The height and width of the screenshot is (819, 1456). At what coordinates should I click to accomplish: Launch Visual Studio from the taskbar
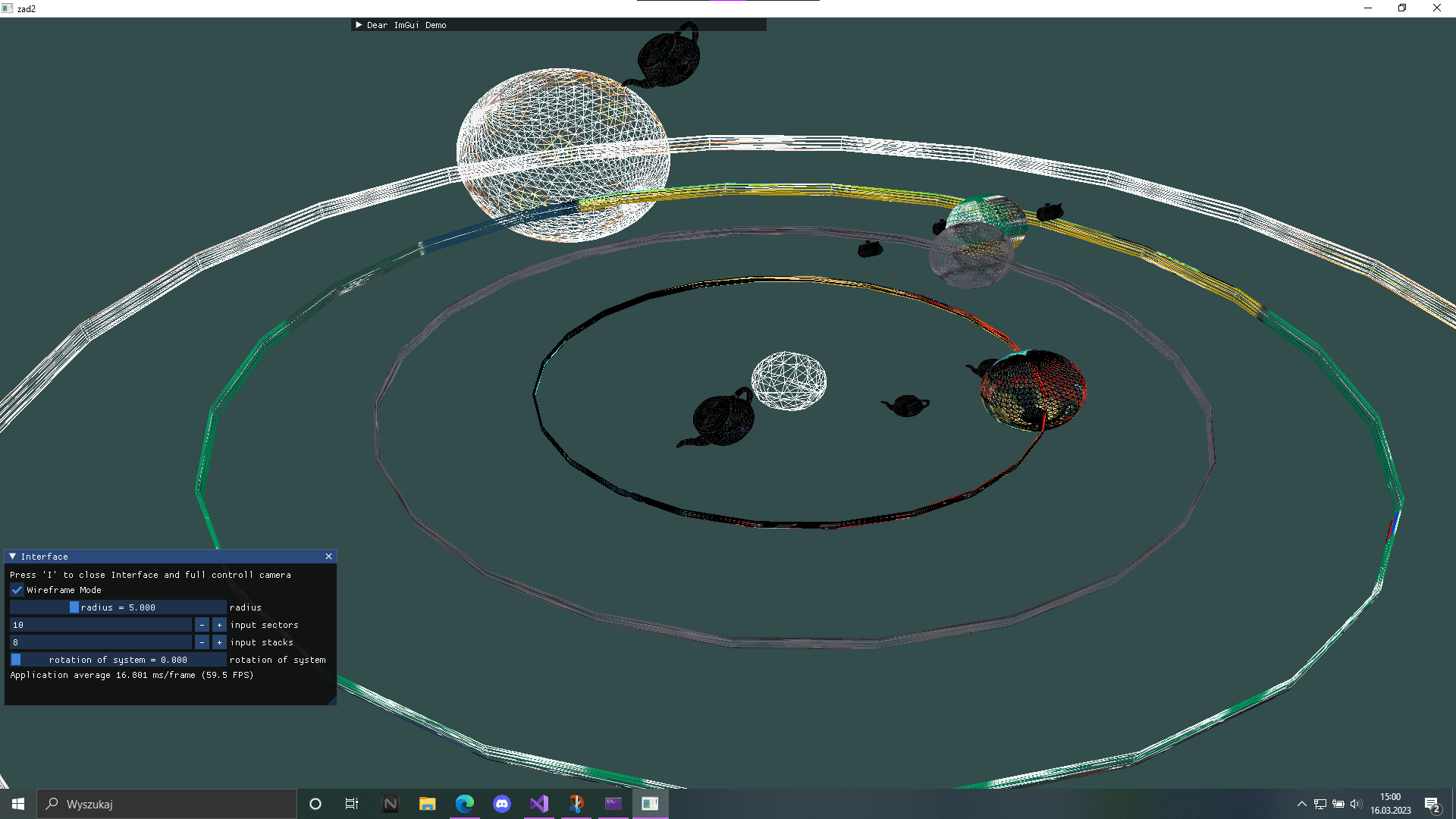pos(539,804)
